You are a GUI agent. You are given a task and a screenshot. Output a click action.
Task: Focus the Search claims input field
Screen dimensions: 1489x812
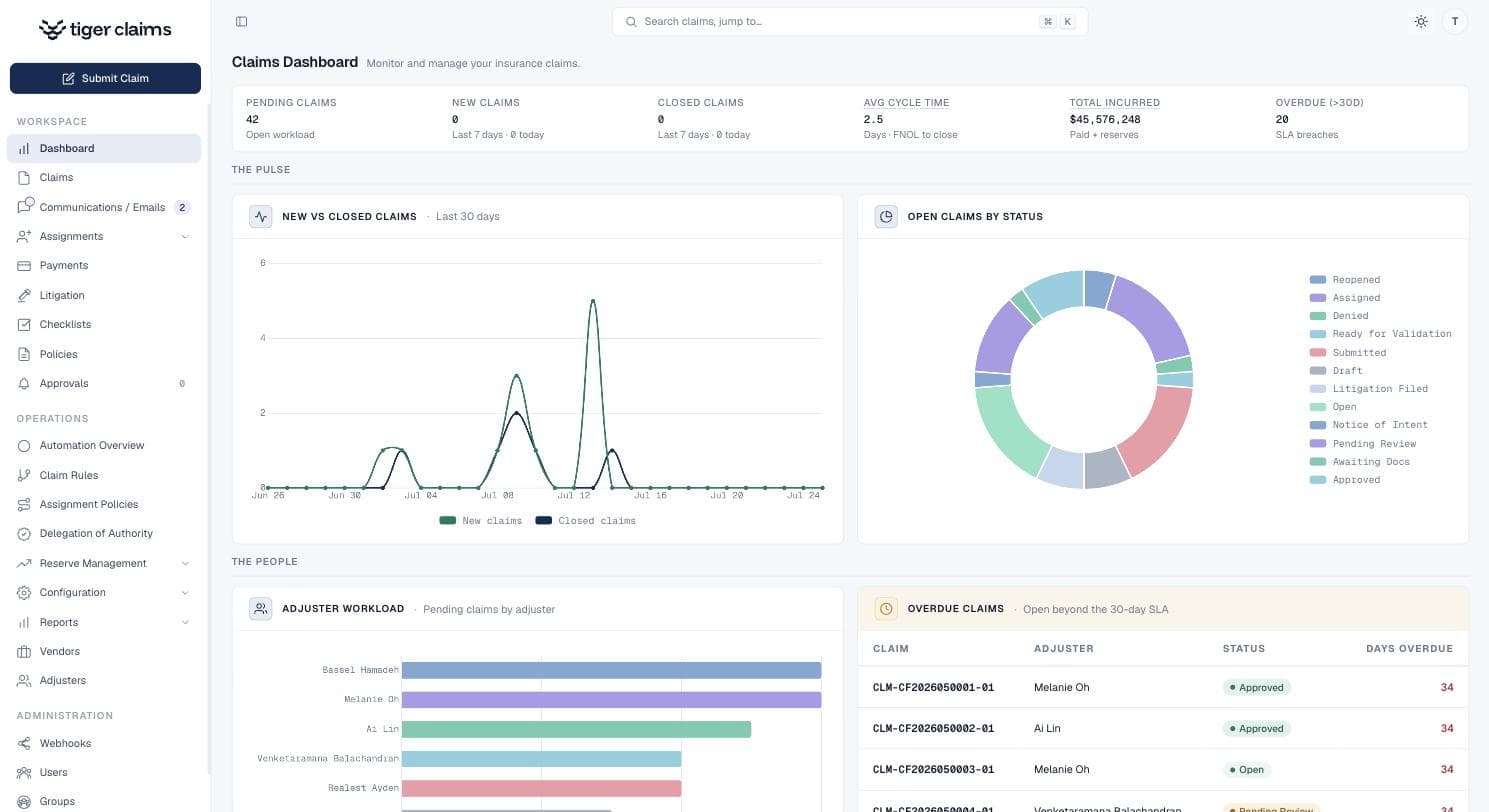coord(850,21)
